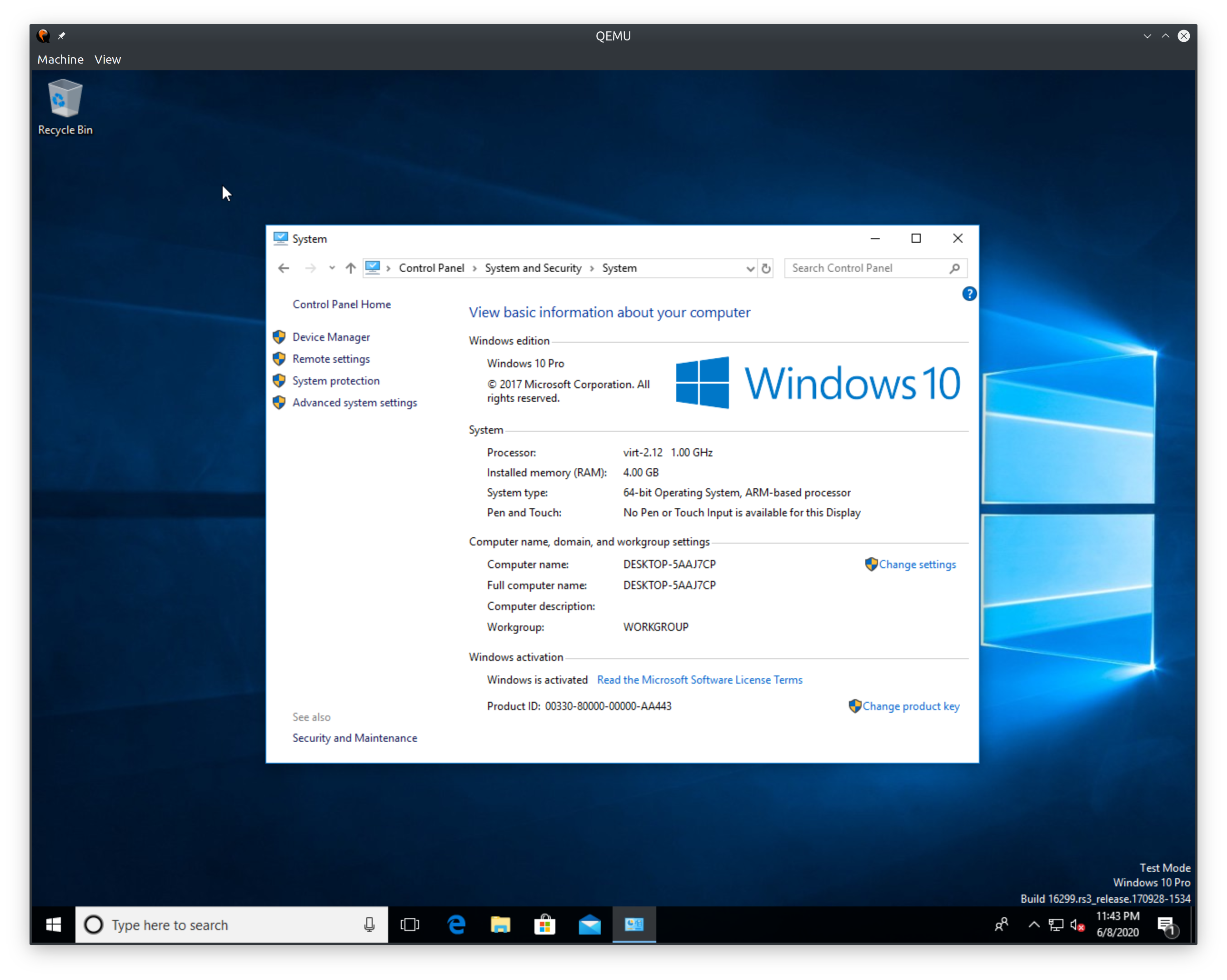Select Control Panel in the breadcrumb
The image size is (1227, 980).
point(431,268)
